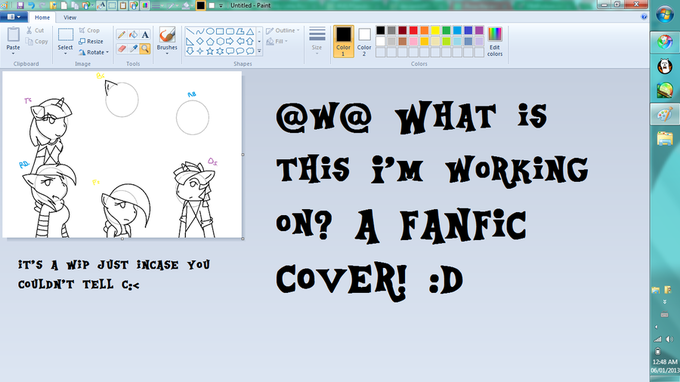680x382 pixels.
Task: Pick the dark red color swatch
Action: (402, 30)
